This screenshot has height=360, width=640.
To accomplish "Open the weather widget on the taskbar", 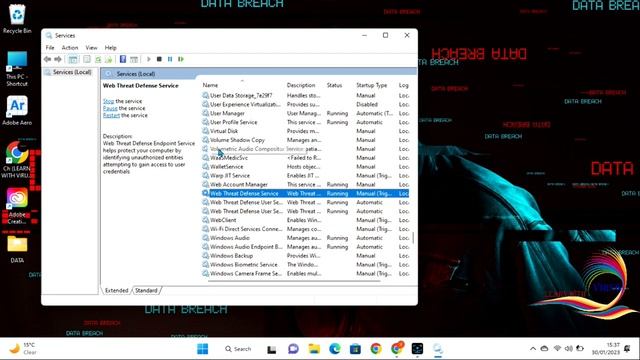I will [23, 349].
